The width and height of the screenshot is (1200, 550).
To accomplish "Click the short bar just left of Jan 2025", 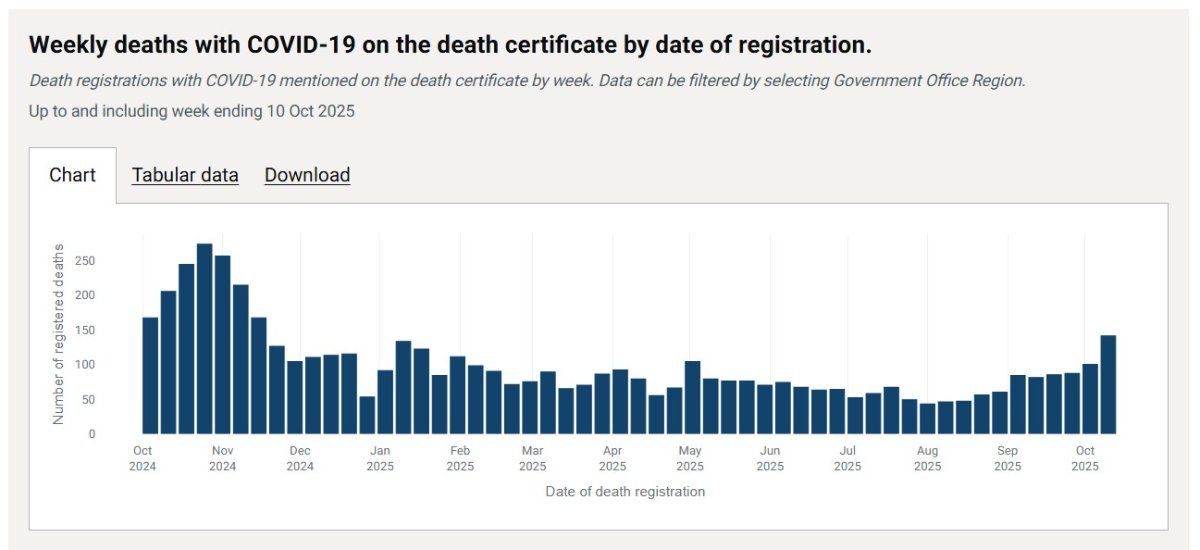I will pos(367,415).
